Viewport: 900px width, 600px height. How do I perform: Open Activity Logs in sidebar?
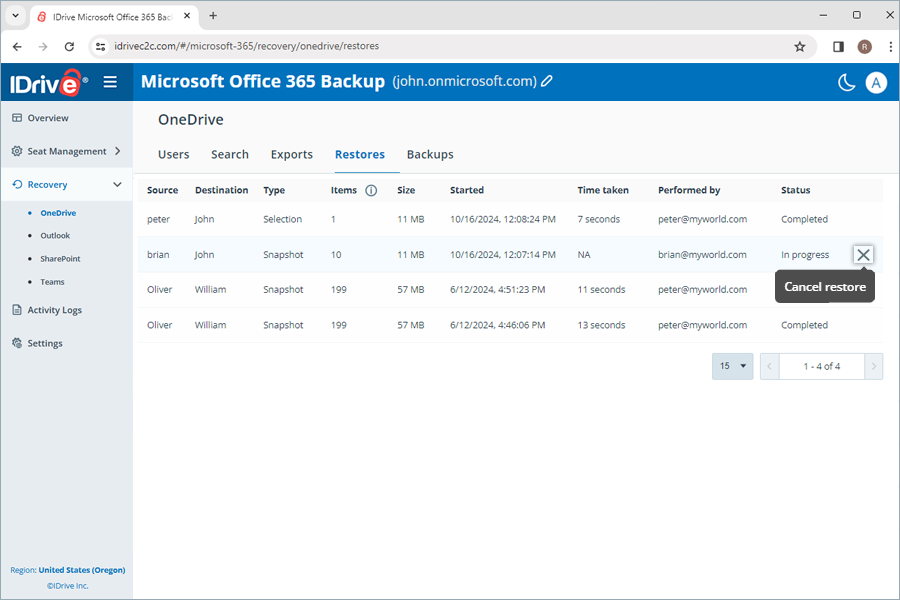tap(54, 310)
